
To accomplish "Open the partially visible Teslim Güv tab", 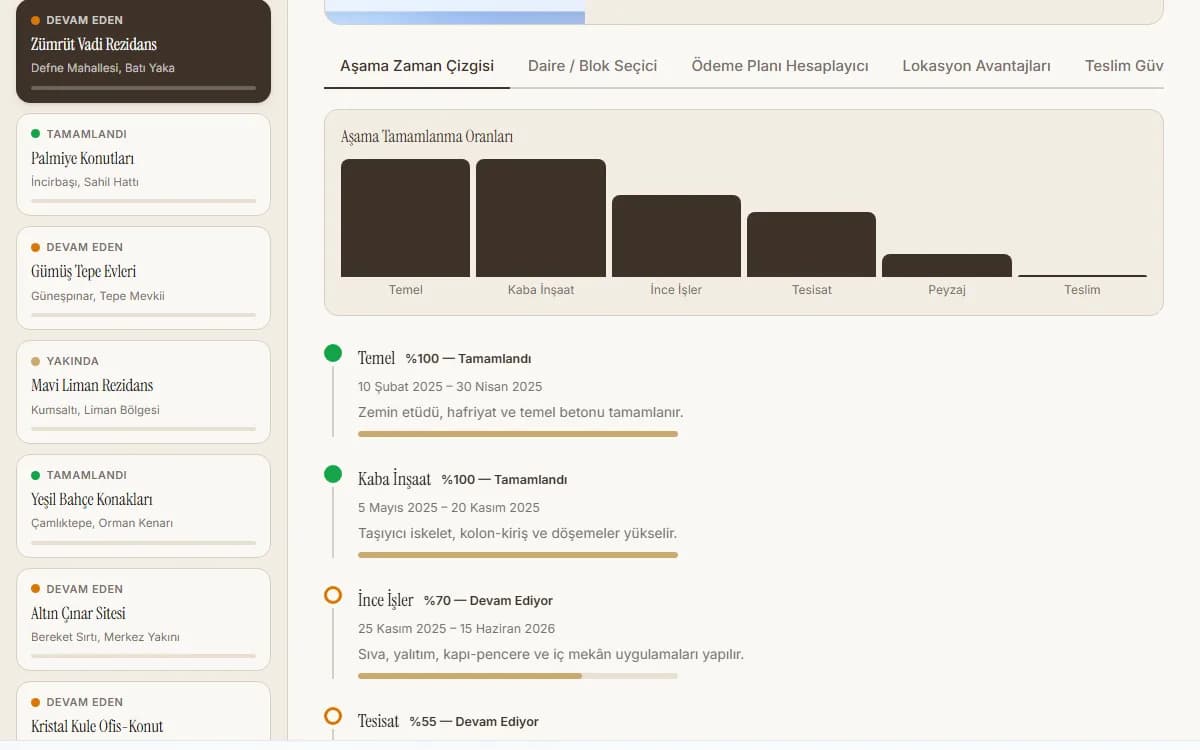I will coord(1124,66).
